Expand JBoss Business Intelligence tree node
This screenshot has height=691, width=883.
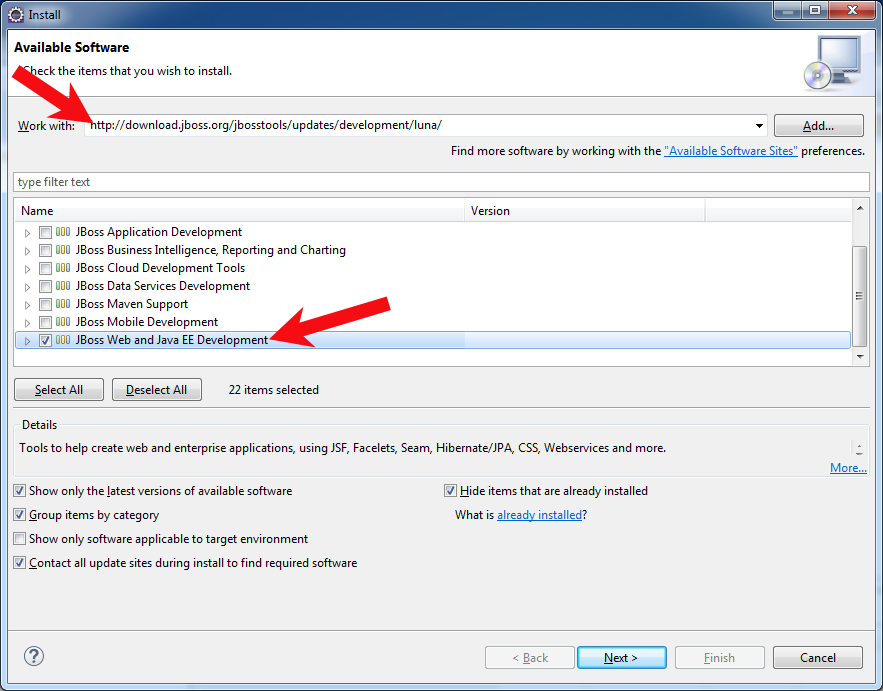pyautogui.click(x=27, y=251)
